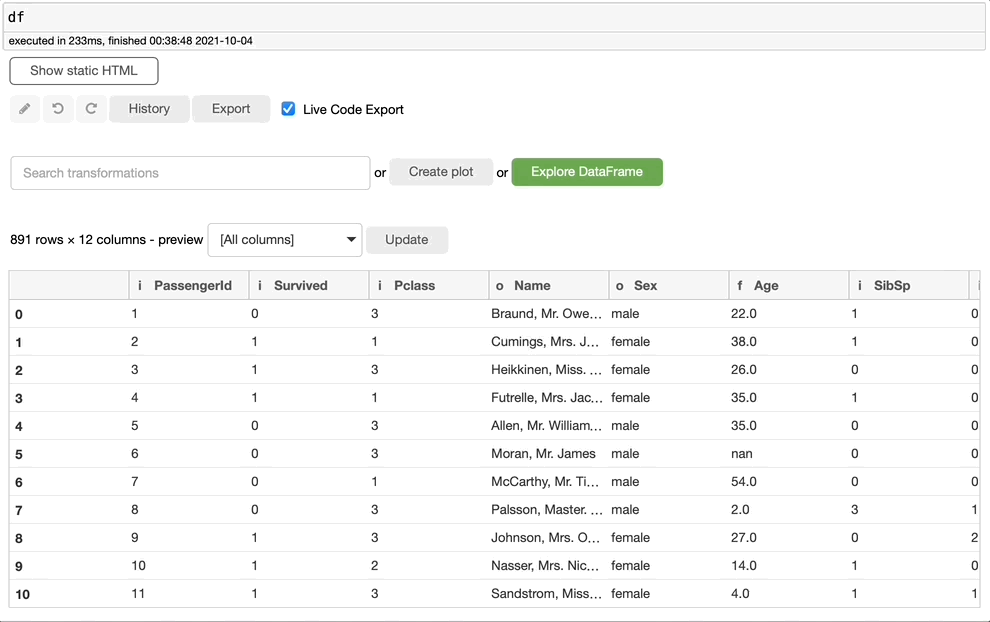Click the nan Age cell for Moran

pos(741,454)
